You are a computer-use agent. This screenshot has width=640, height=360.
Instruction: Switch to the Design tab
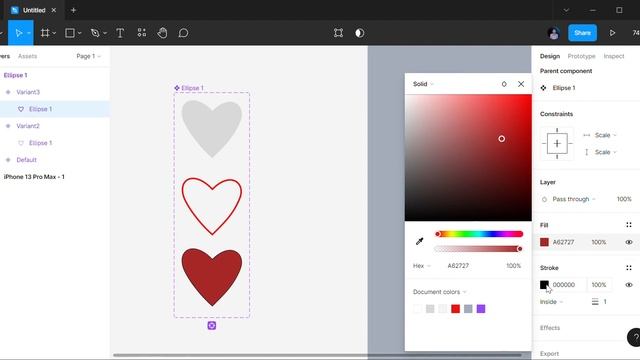[549, 56]
